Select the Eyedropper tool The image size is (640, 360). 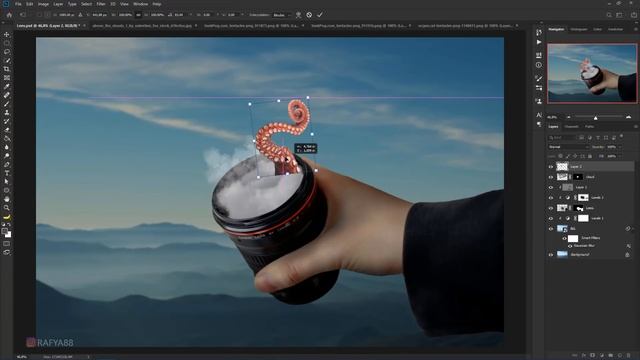[x=7, y=87]
